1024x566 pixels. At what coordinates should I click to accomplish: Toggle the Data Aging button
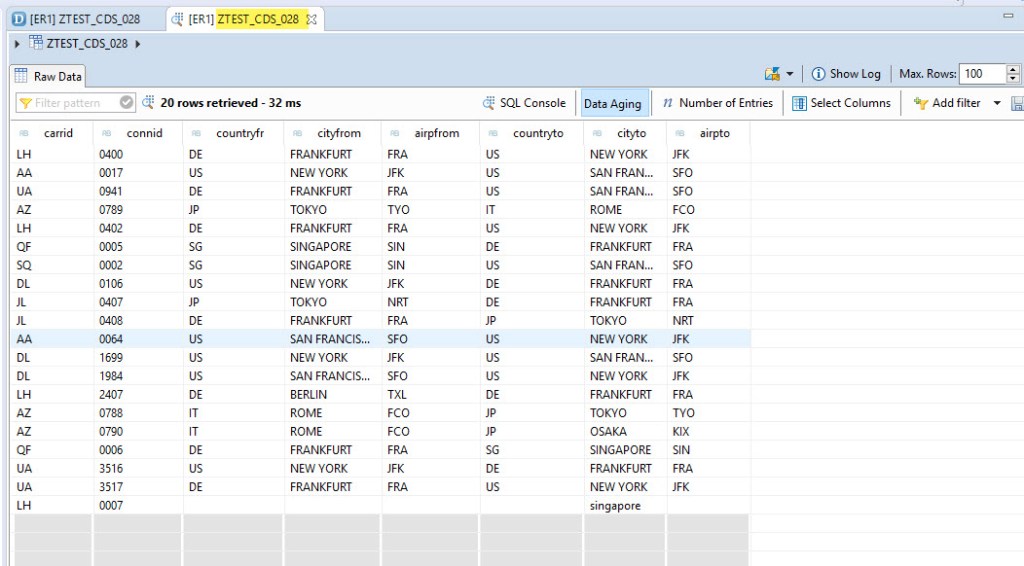(612, 103)
